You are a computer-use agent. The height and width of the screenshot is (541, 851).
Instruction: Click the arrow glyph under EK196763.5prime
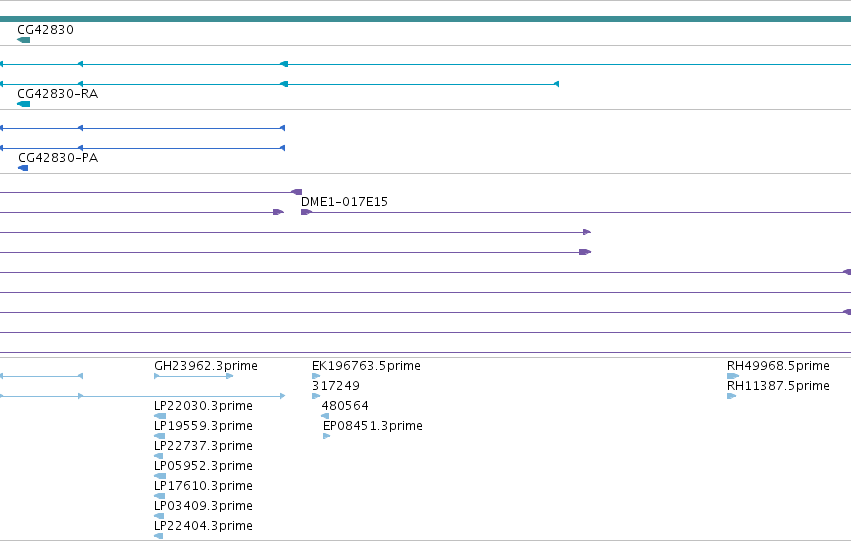click(x=316, y=376)
